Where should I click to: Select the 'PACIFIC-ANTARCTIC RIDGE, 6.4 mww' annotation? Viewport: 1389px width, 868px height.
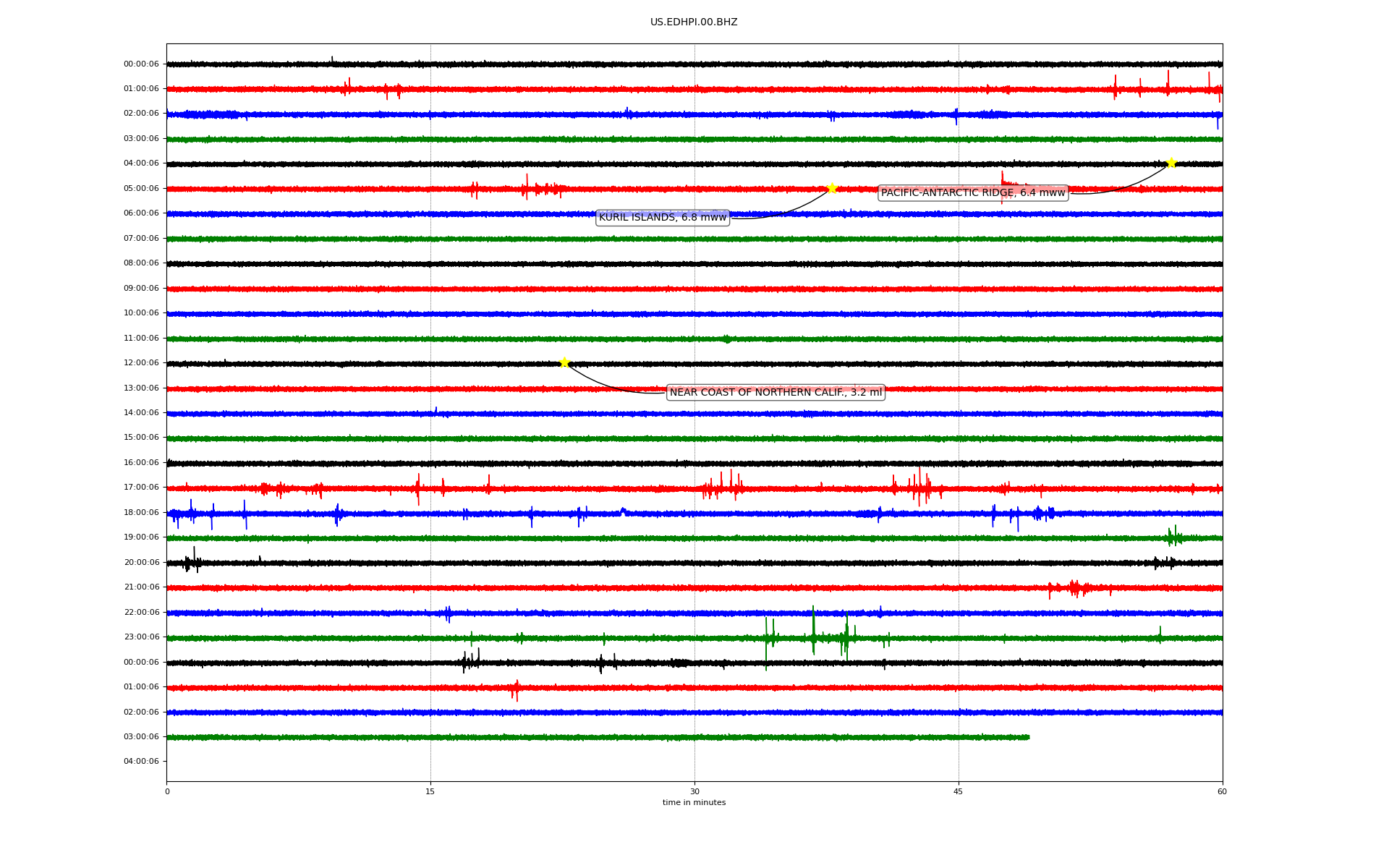(x=973, y=192)
